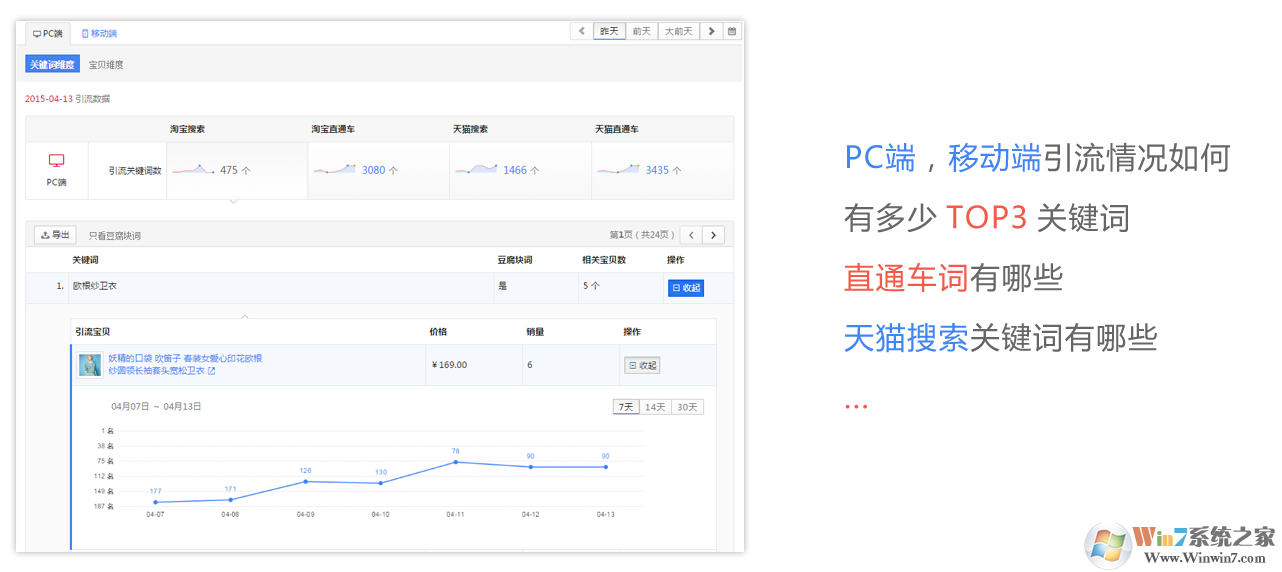Viewport: 1282px width, 572px height.
Task: Collapse the product detail with gray 收起
Action: [x=642, y=365]
